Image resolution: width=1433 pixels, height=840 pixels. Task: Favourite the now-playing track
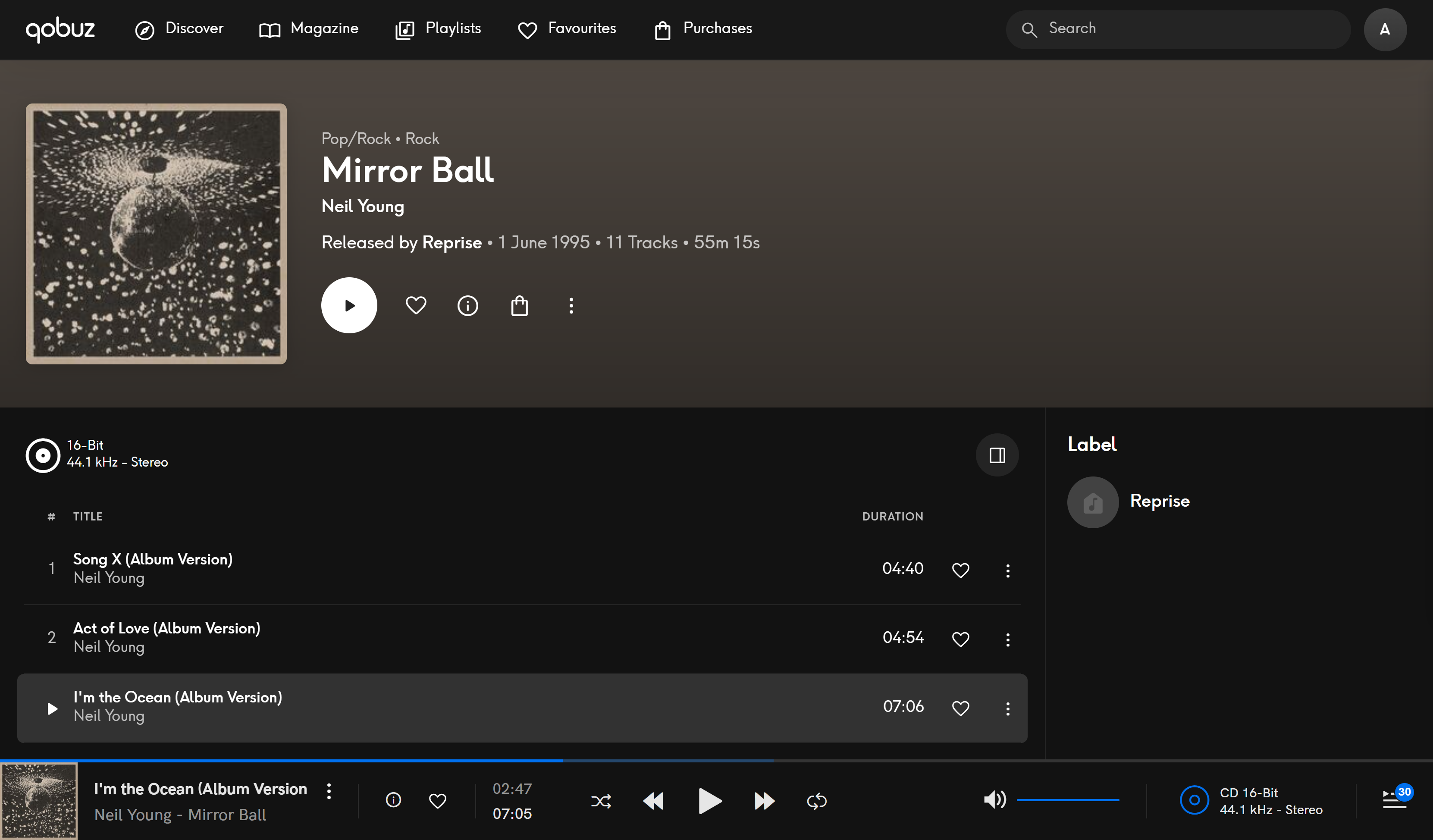(x=437, y=801)
